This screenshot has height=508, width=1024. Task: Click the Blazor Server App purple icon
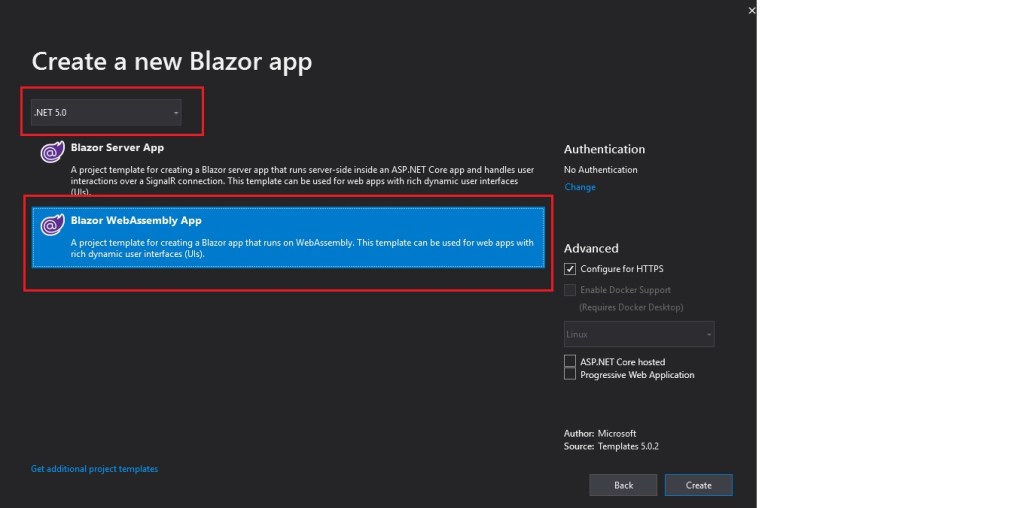click(52, 153)
